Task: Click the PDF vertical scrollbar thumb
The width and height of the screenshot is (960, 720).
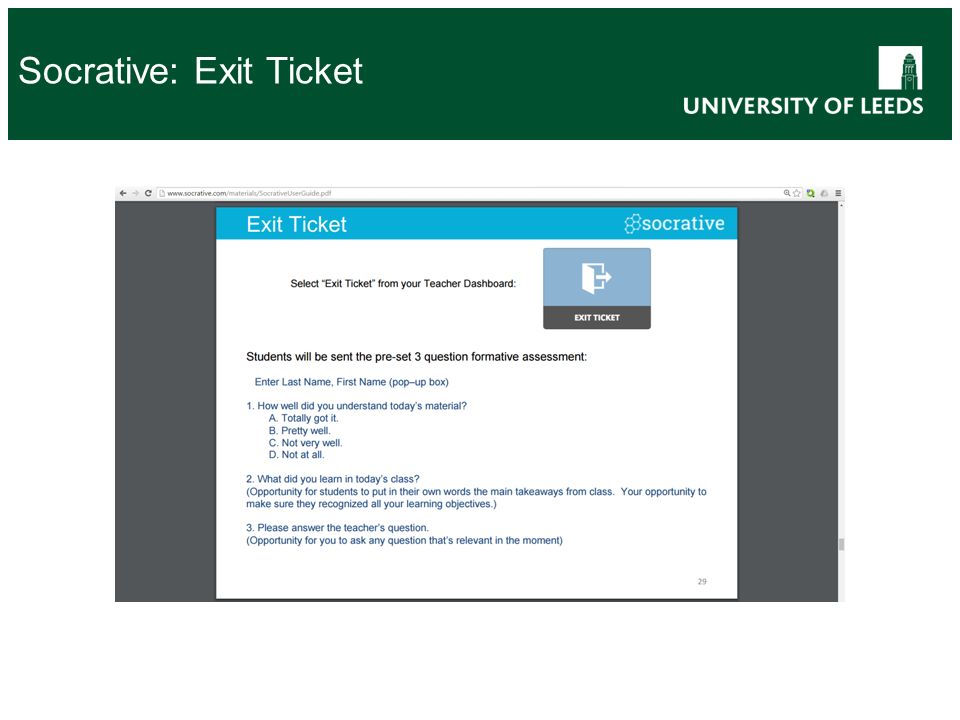Action: coord(841,544)
